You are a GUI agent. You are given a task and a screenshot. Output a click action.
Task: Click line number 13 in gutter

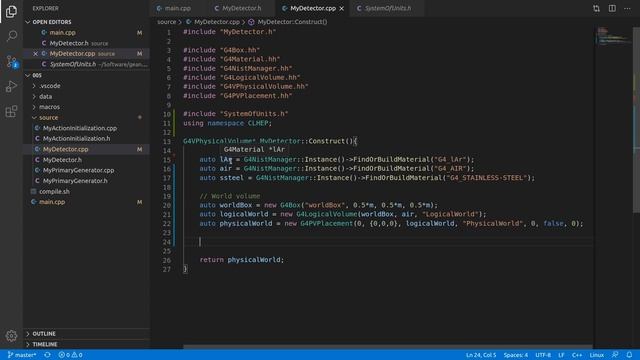(167, 142)
